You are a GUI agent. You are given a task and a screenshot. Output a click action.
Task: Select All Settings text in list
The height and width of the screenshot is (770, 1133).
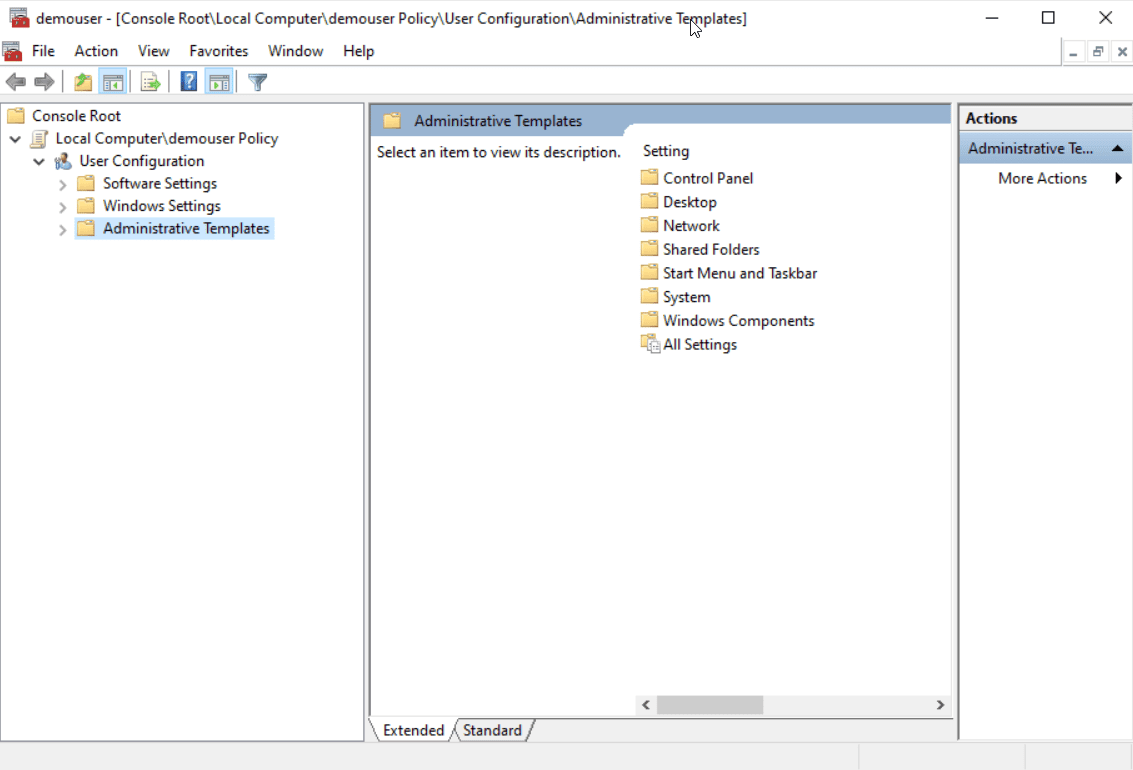click(700, 344)
